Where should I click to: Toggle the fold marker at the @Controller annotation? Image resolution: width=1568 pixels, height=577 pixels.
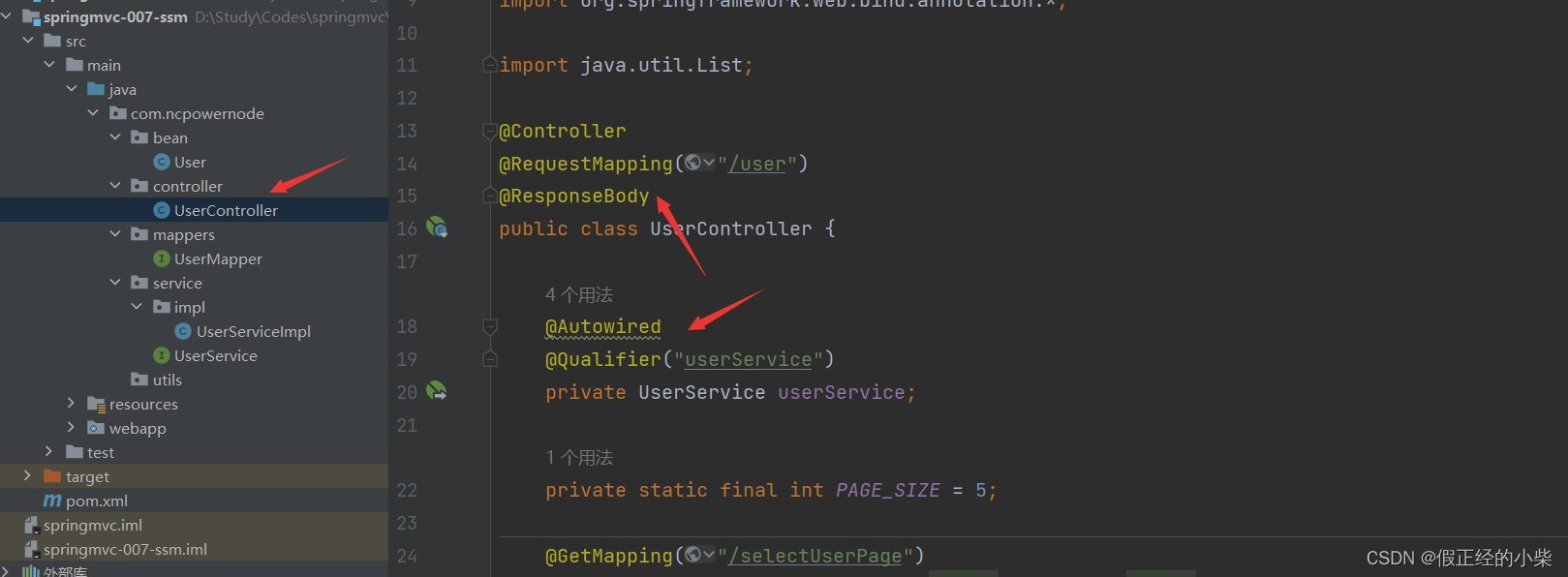[490, 131]
